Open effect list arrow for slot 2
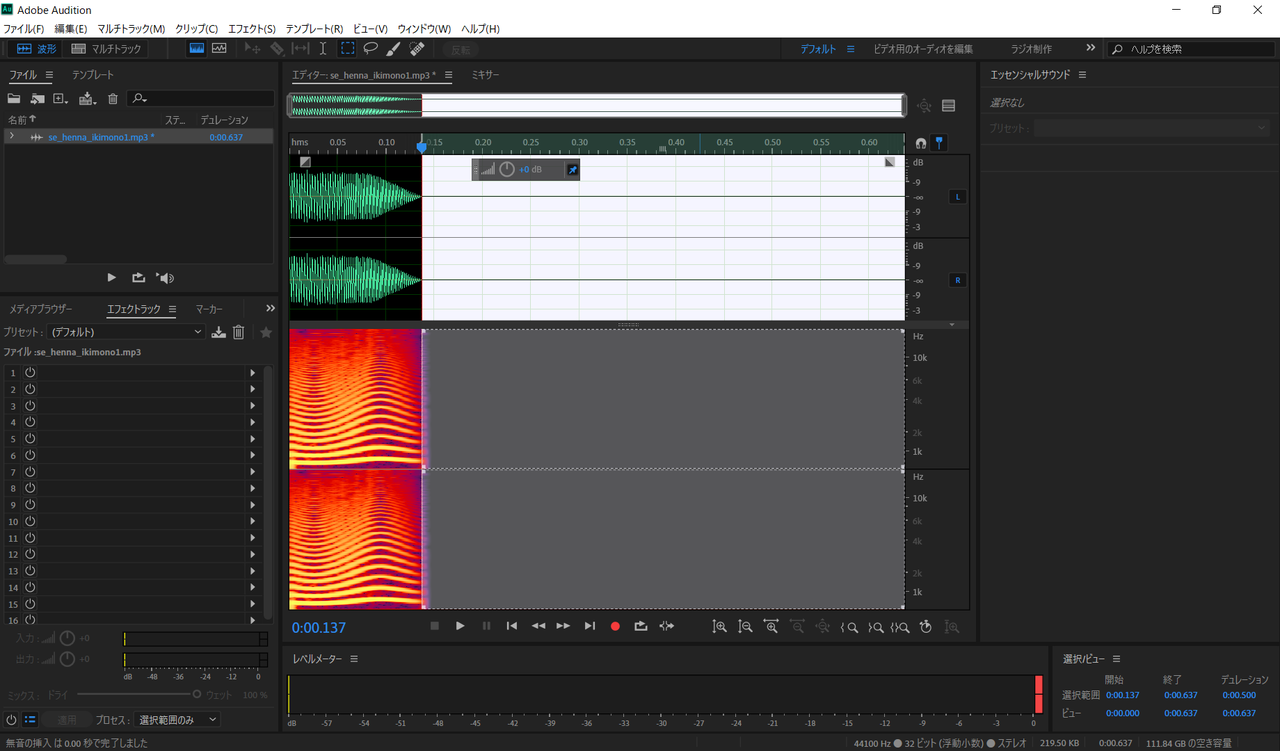This screenshot has height=751, width=1280. 253,389
